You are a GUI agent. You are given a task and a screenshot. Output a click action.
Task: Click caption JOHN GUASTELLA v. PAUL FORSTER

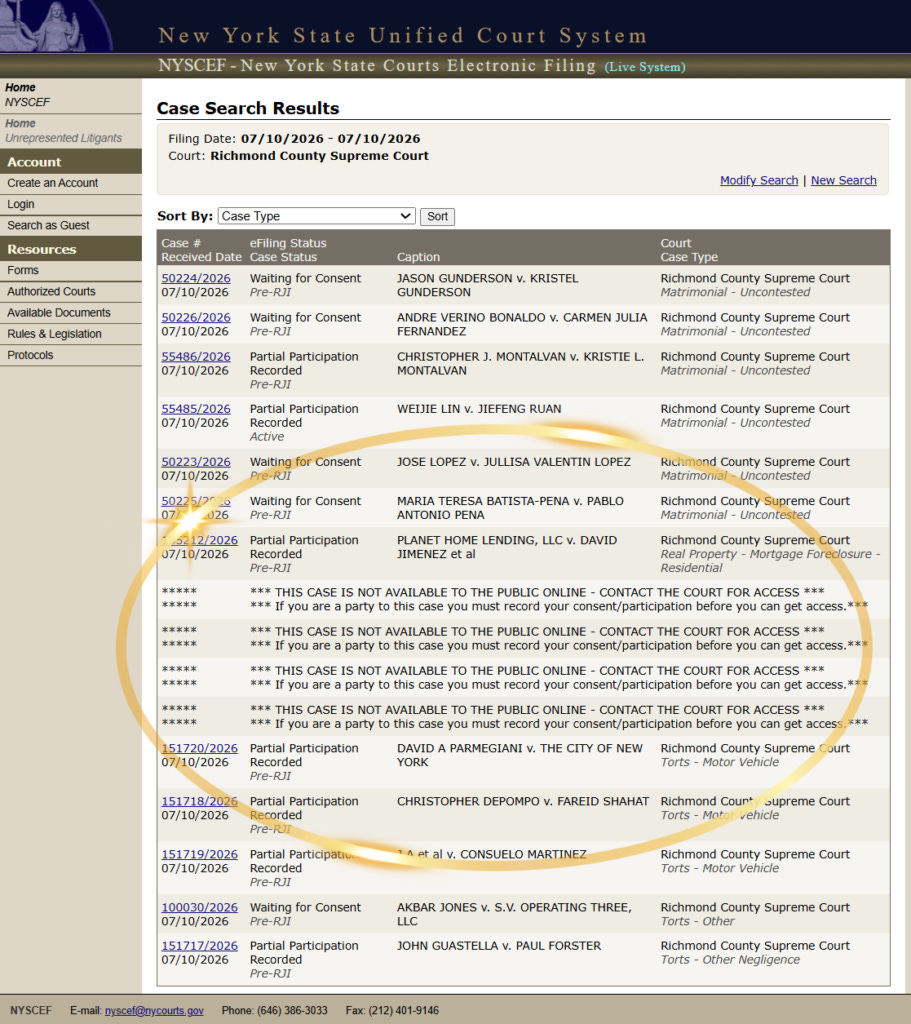point(499,946)
